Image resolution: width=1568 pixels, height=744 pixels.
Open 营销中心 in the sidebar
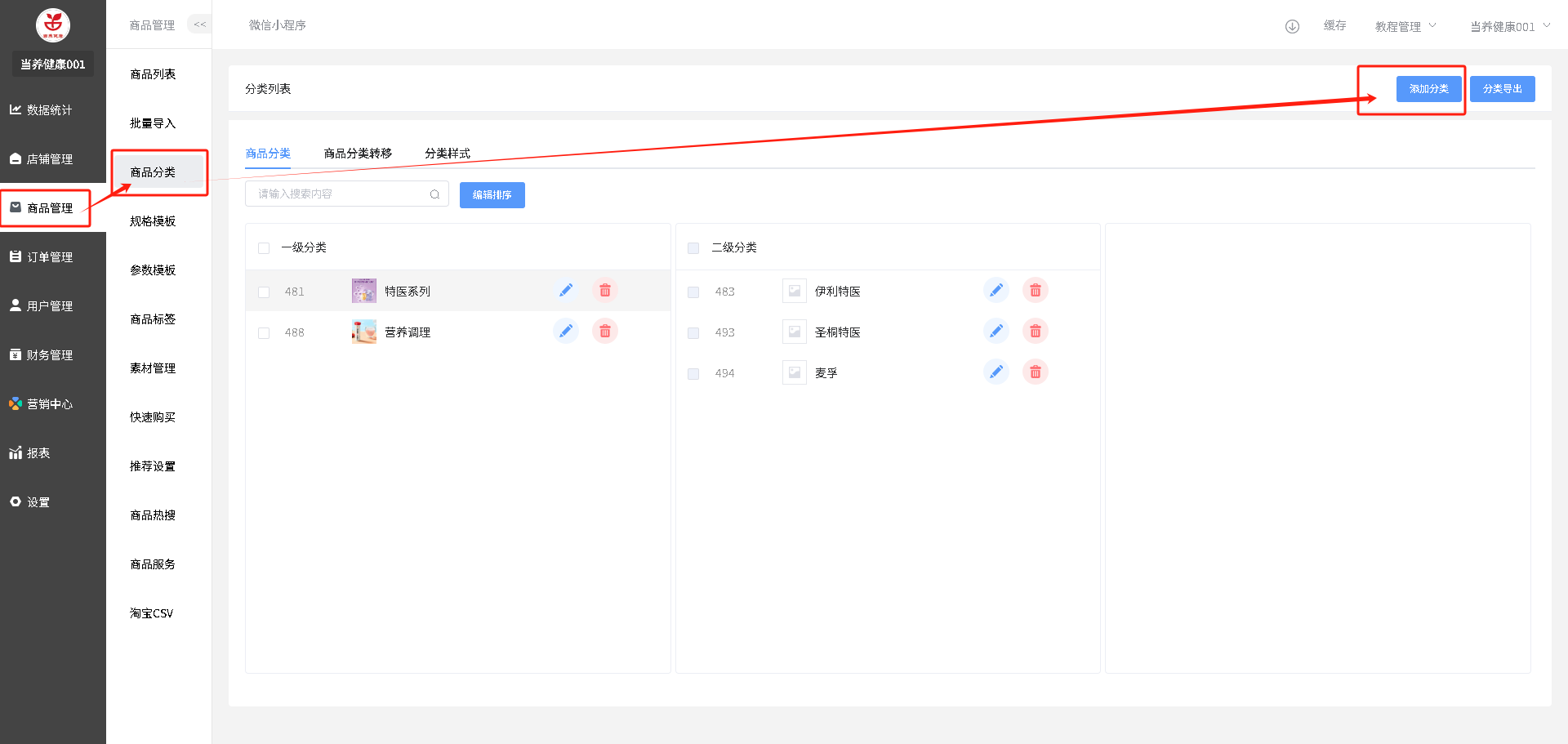pyautogui.click(x=49, y=404)
